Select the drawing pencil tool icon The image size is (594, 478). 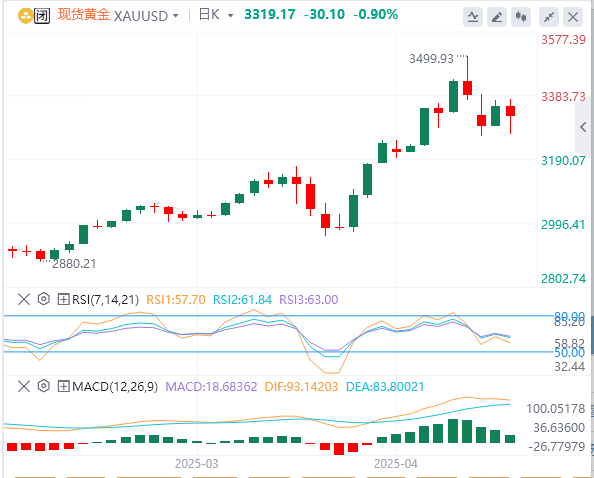(497, 17)
